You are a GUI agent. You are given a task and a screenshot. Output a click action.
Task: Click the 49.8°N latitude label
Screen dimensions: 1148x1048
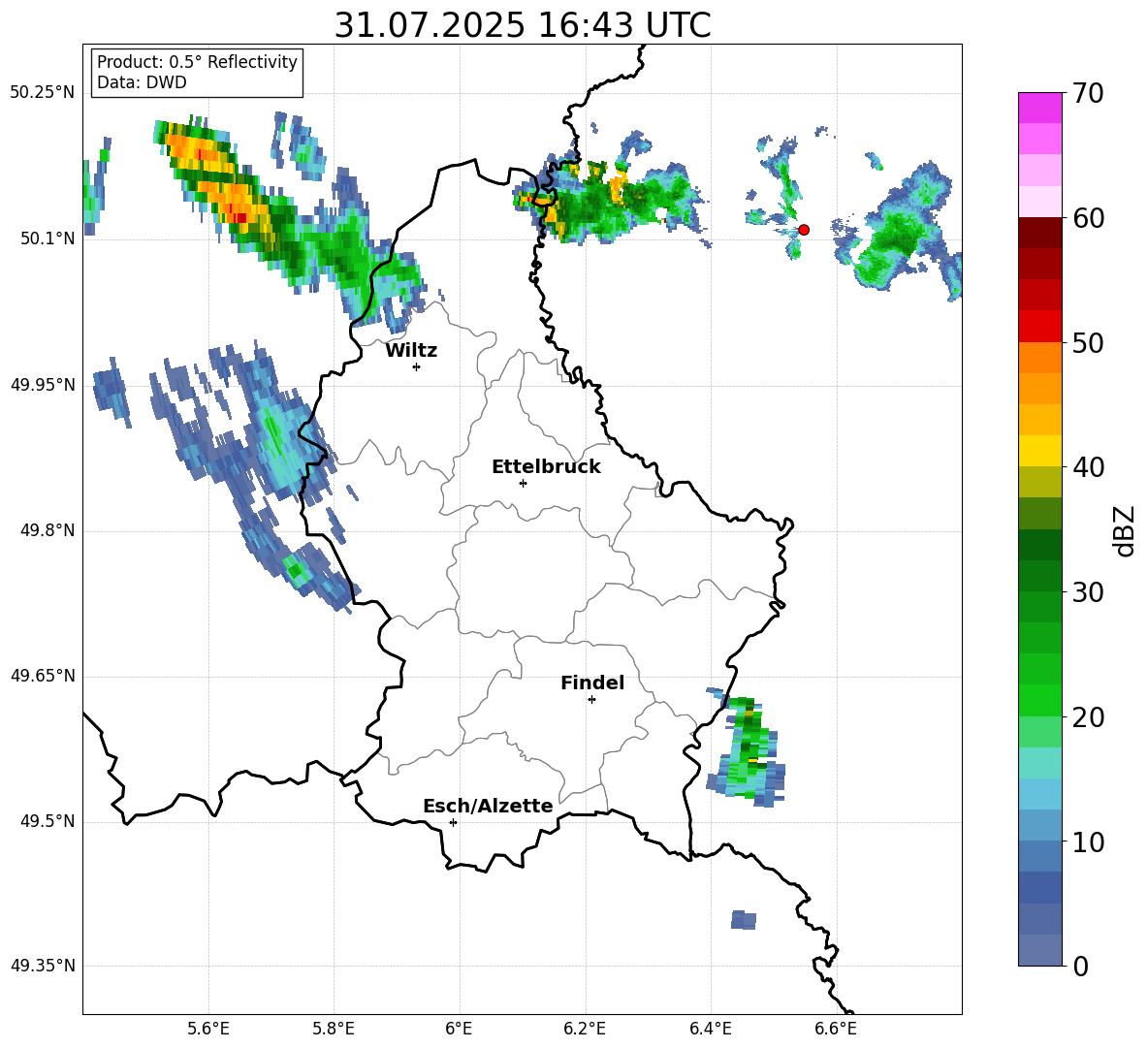click(48, 530)
